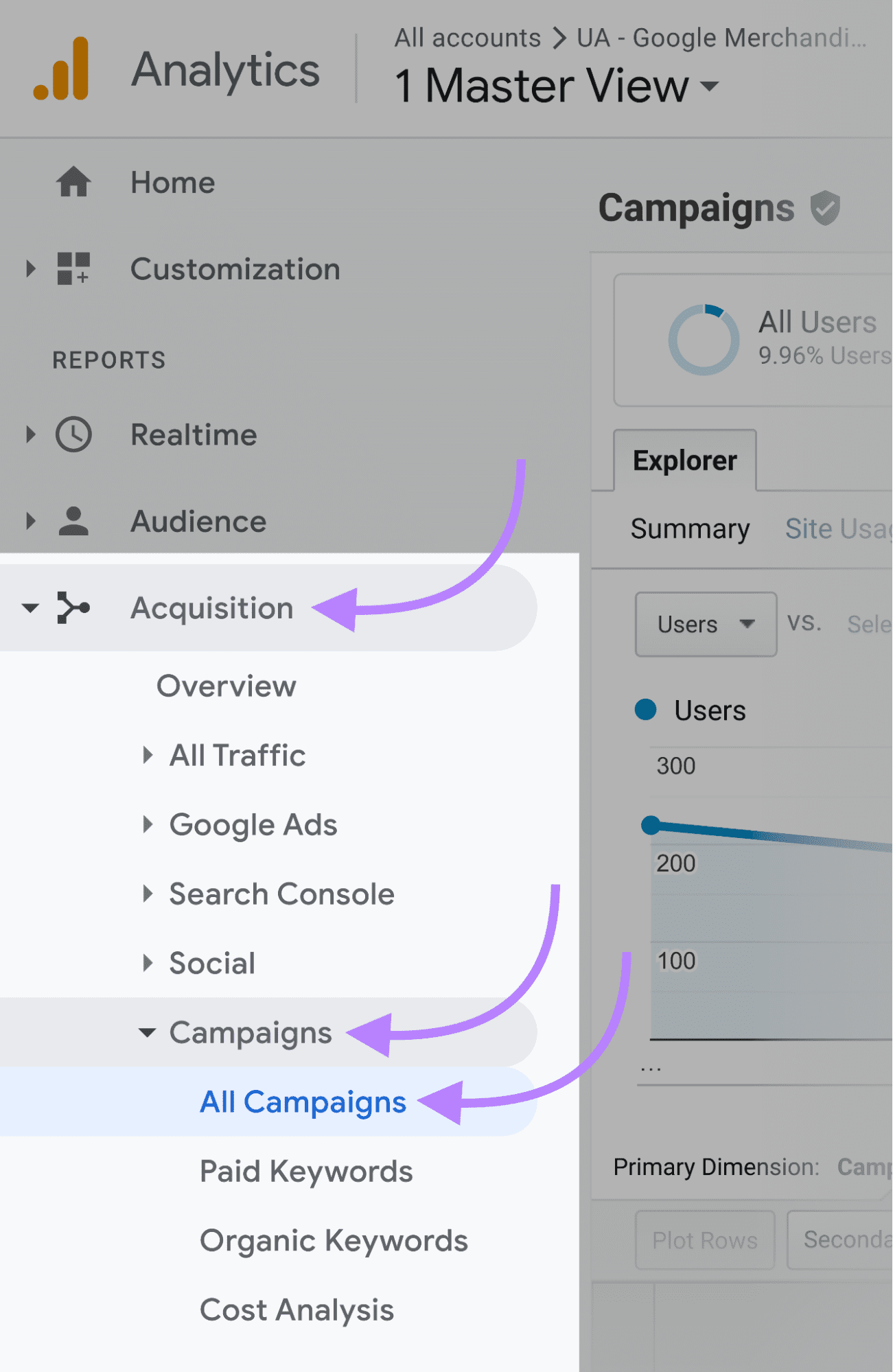Open Acquisition Overview report

(x=227, y=686)
